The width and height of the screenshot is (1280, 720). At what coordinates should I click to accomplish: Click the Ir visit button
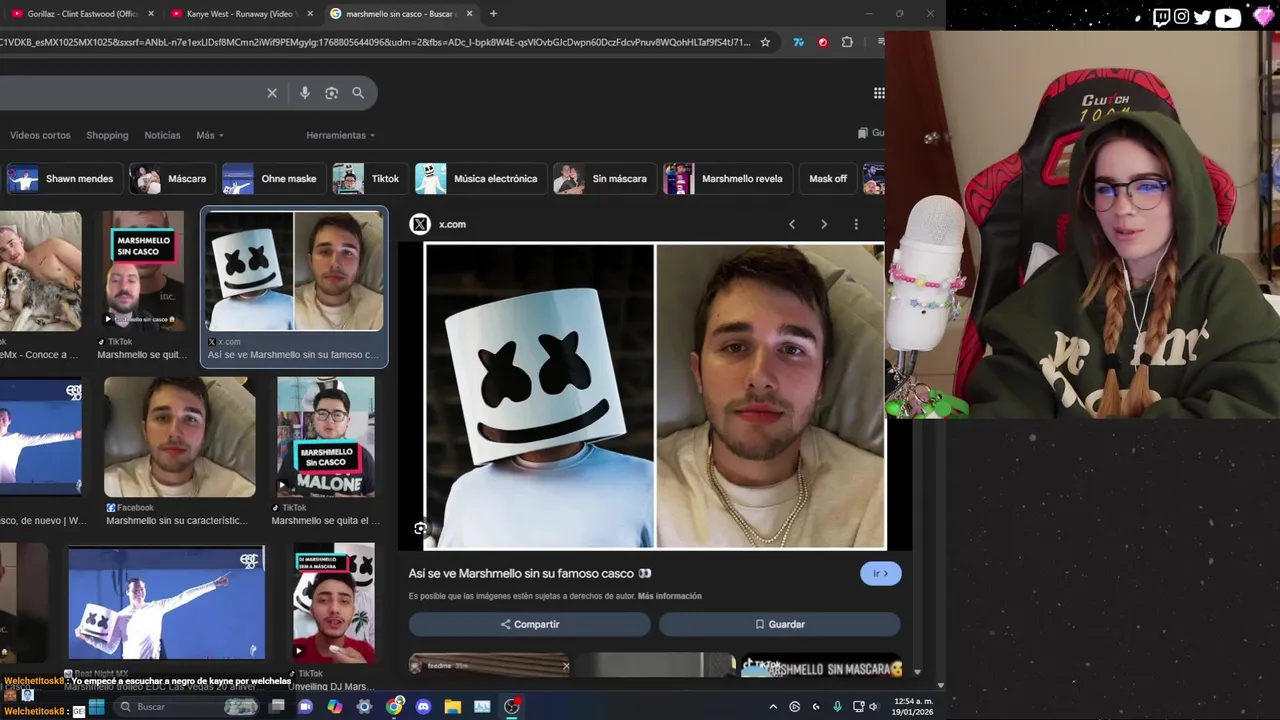pos(880,573)
